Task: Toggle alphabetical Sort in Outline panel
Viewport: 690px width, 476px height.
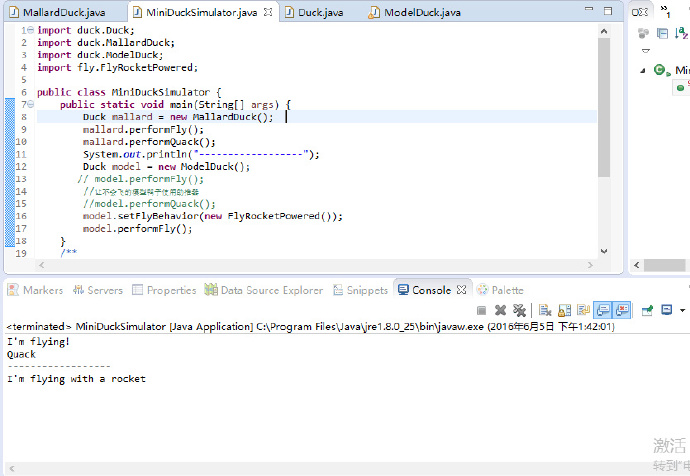Action: point(681,33)
